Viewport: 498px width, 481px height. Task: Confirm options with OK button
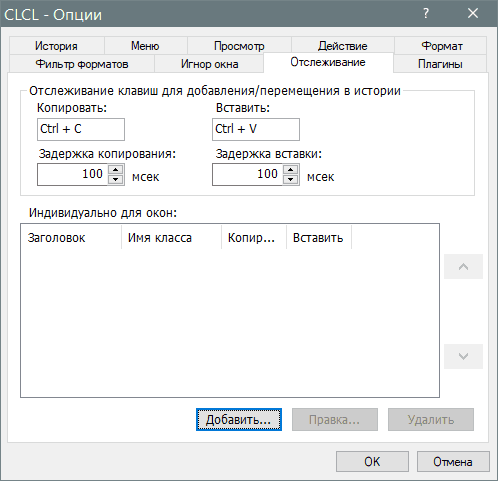[x=372, y=461]
